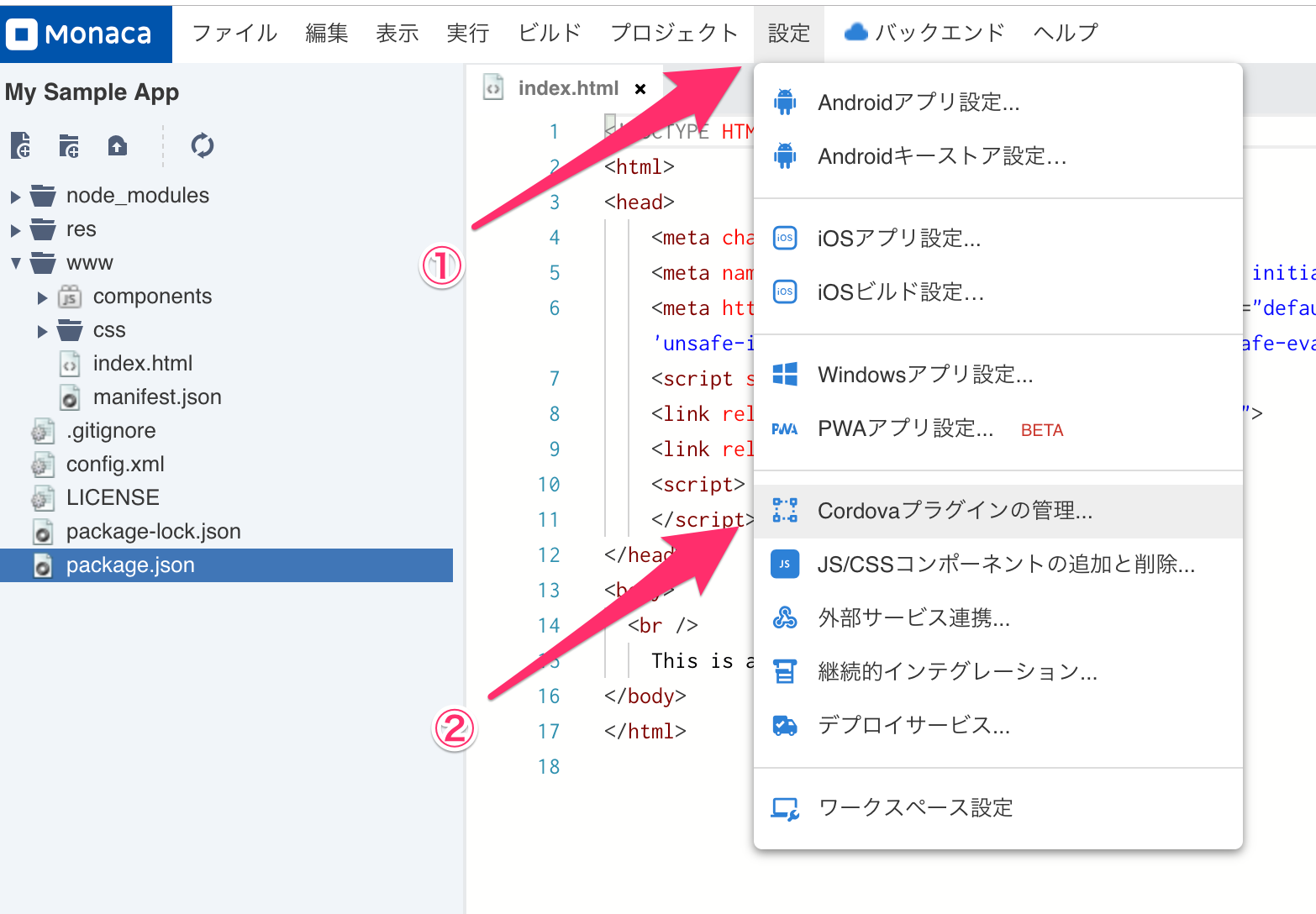Screen dimensions: 1316x914
Task: Click the index.html tab file icon
Action: (493, 87)
